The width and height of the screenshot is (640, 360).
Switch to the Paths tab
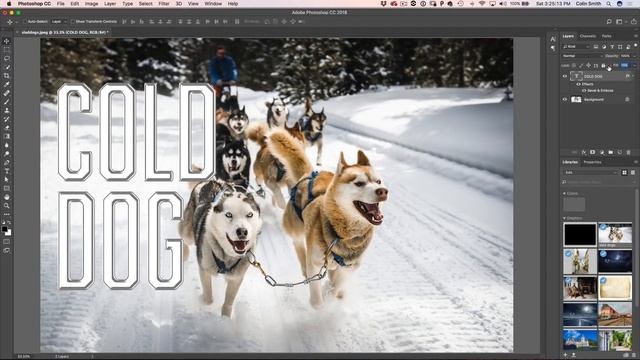pyautogui.click(x=607, y=36)
